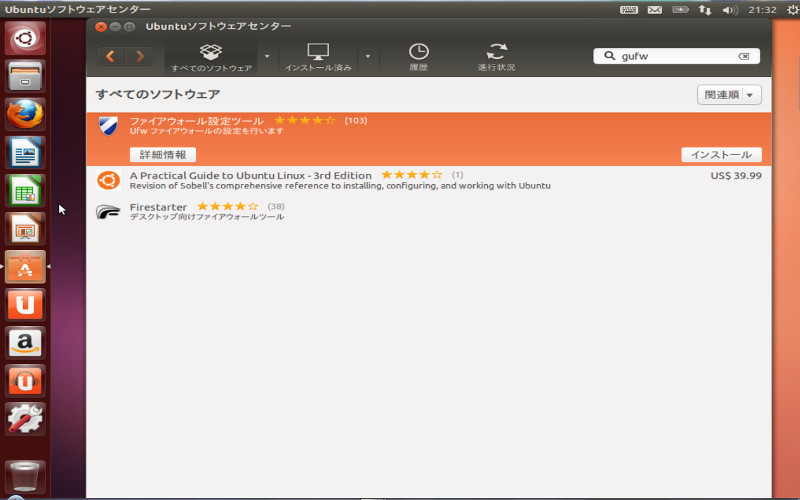800x500 pixels.
Task: Click the 21:32 clock in the panel
Action: pos(762,10)
